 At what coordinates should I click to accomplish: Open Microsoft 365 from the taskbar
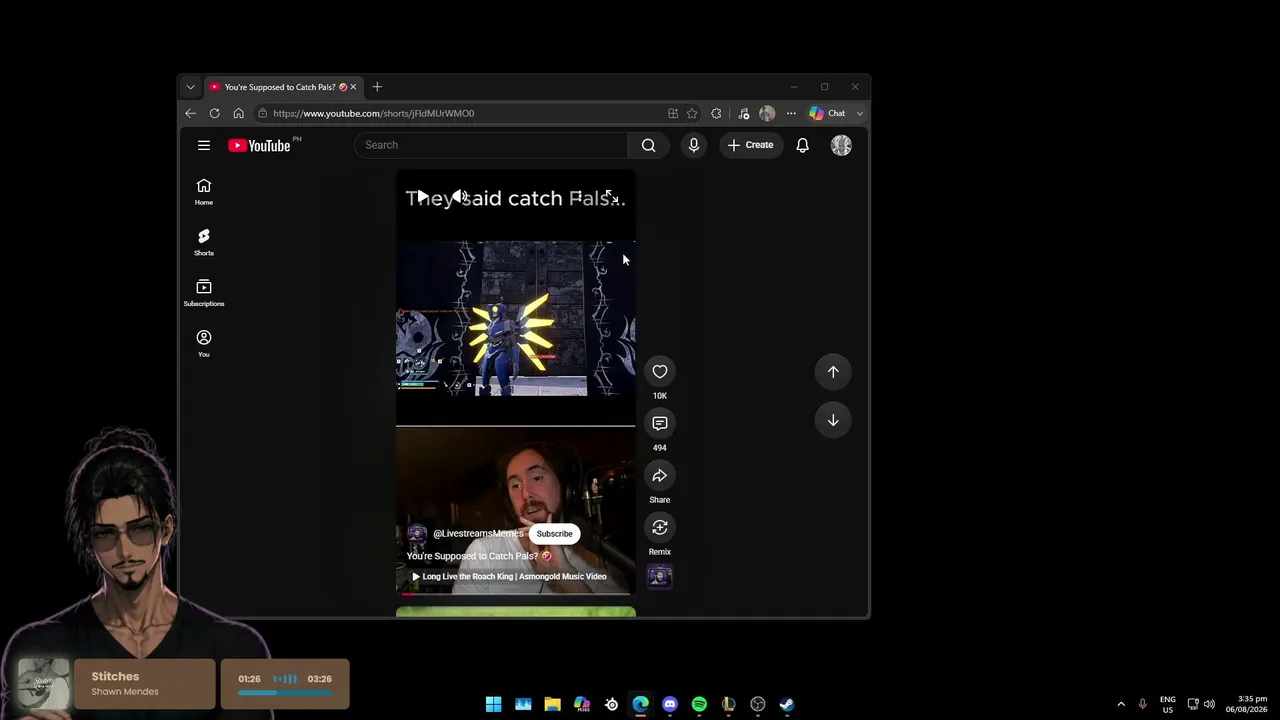point(582,704)
